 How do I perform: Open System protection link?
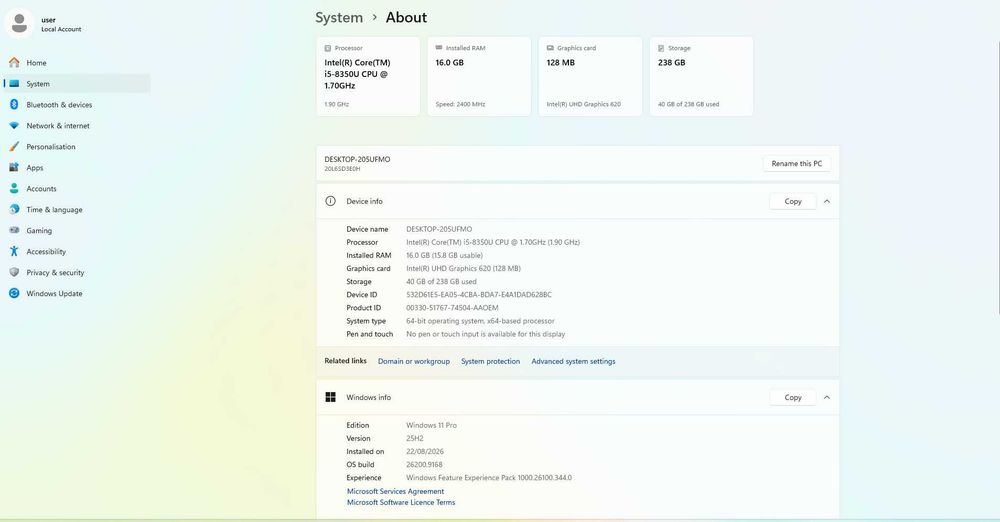pos(490,361)
